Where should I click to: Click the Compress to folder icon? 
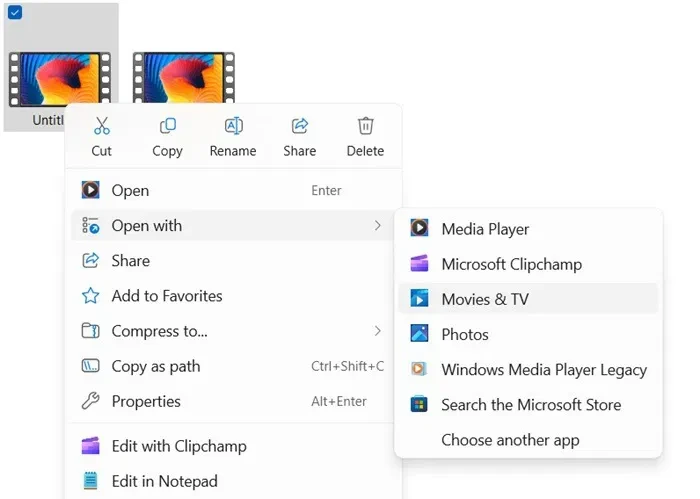[91, 331]
